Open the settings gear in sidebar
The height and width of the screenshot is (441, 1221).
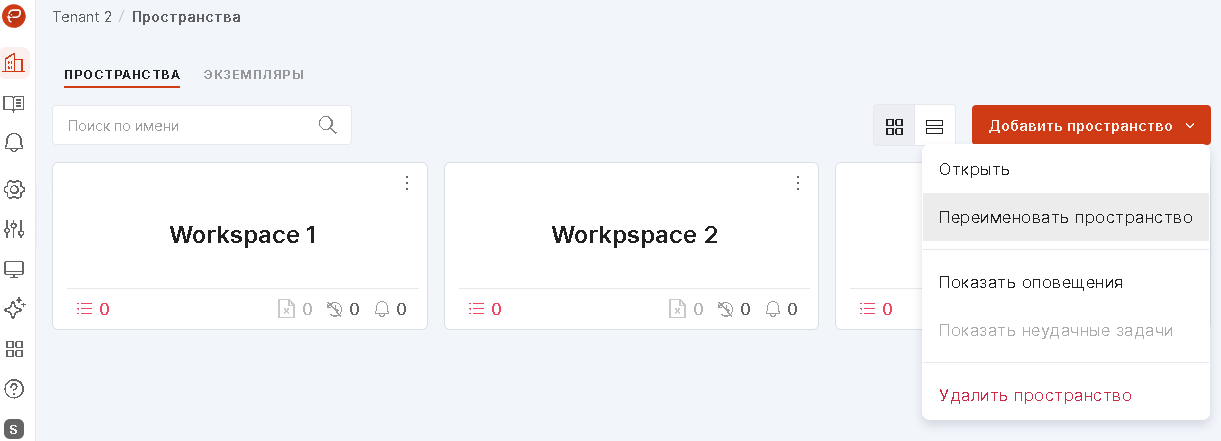tap(15, 189)
